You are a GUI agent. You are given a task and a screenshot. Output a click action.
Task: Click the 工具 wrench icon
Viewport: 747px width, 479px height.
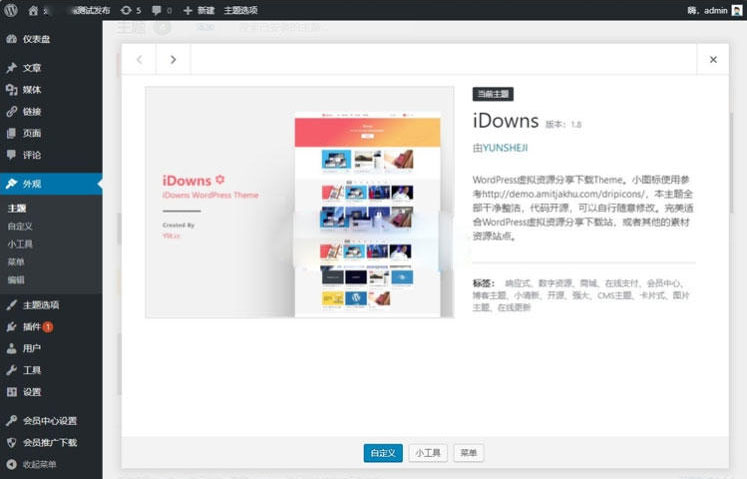(x=12, y=370)
